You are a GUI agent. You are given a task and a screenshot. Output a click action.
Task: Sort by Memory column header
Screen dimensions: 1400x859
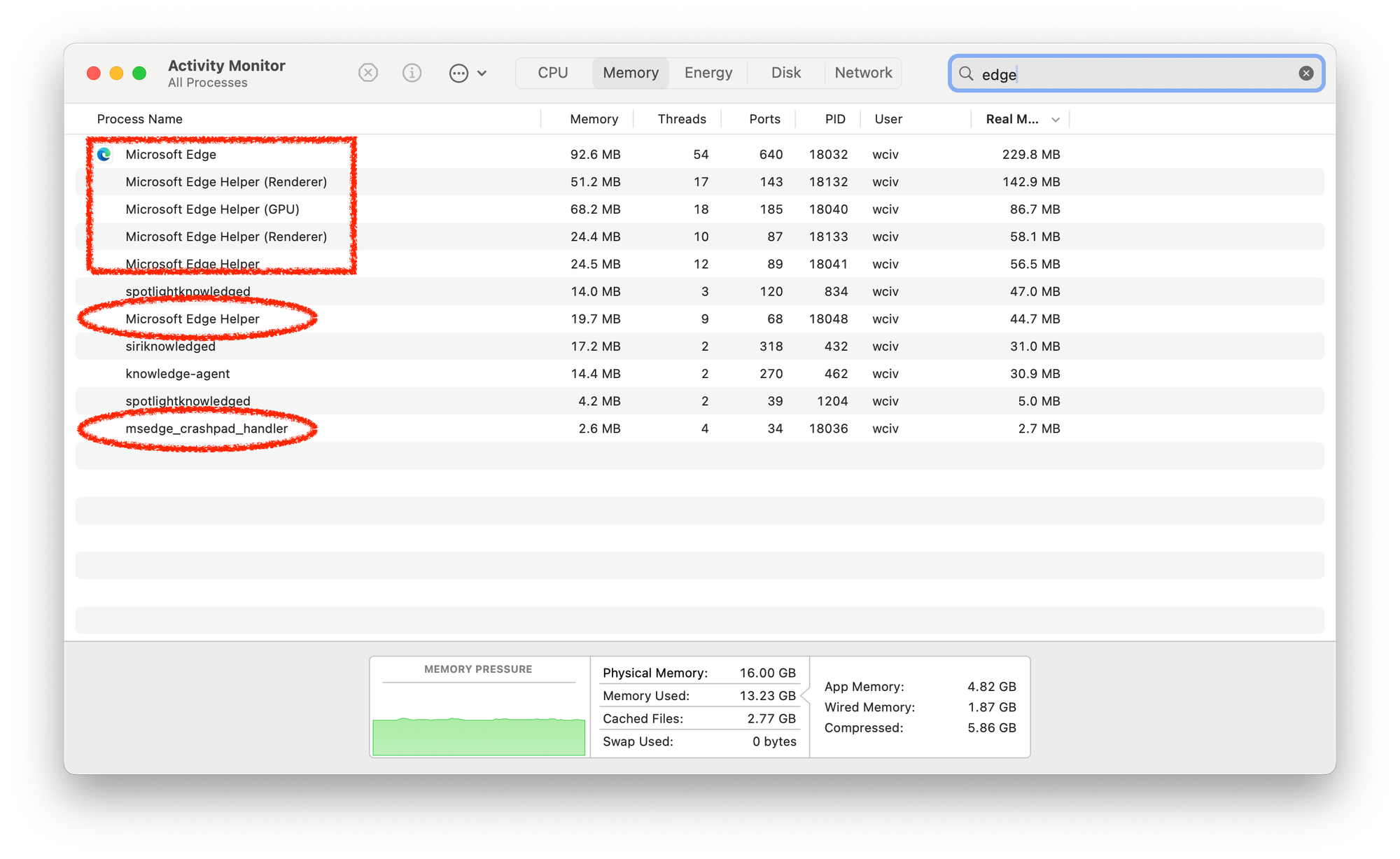[594, 119]
